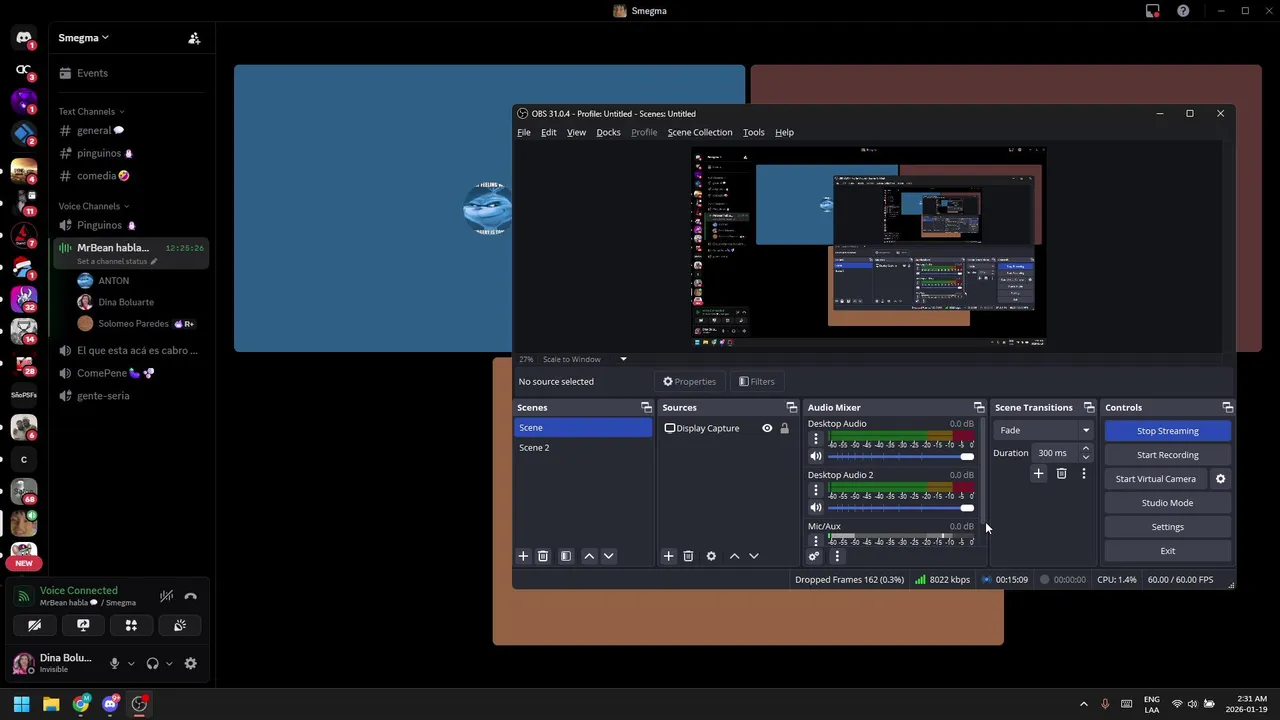Screen dimensions: 1280x720
Task: Open advanced audio properties gears icon
Action: click(x=814, y=556)
